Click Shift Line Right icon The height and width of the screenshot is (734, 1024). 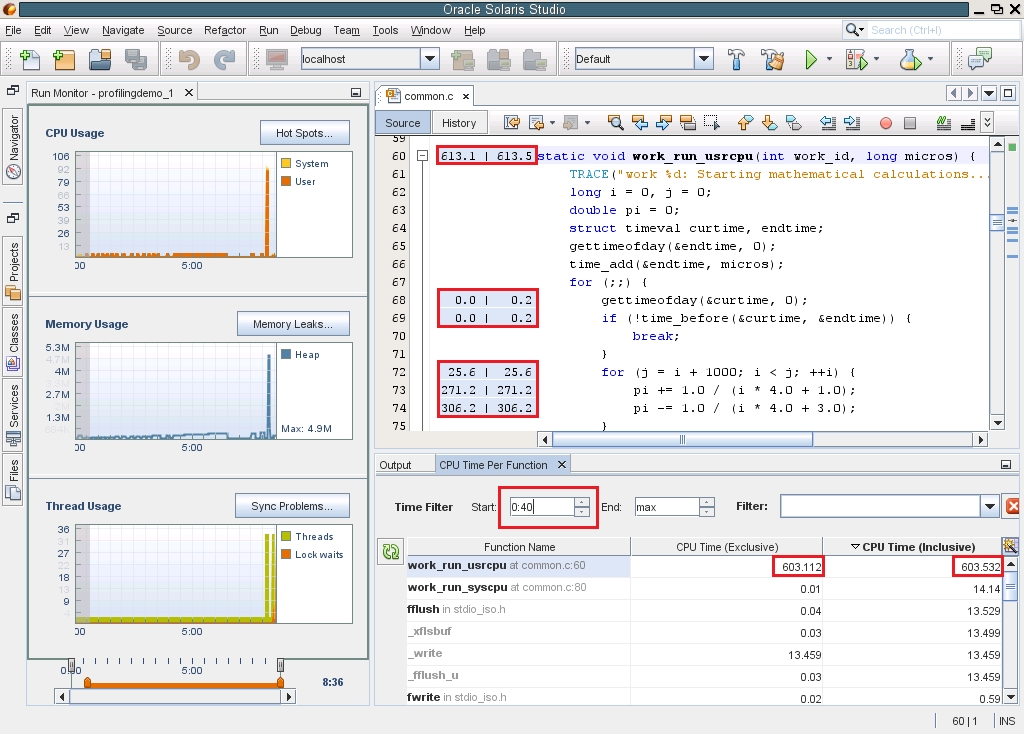pos(852,123)
